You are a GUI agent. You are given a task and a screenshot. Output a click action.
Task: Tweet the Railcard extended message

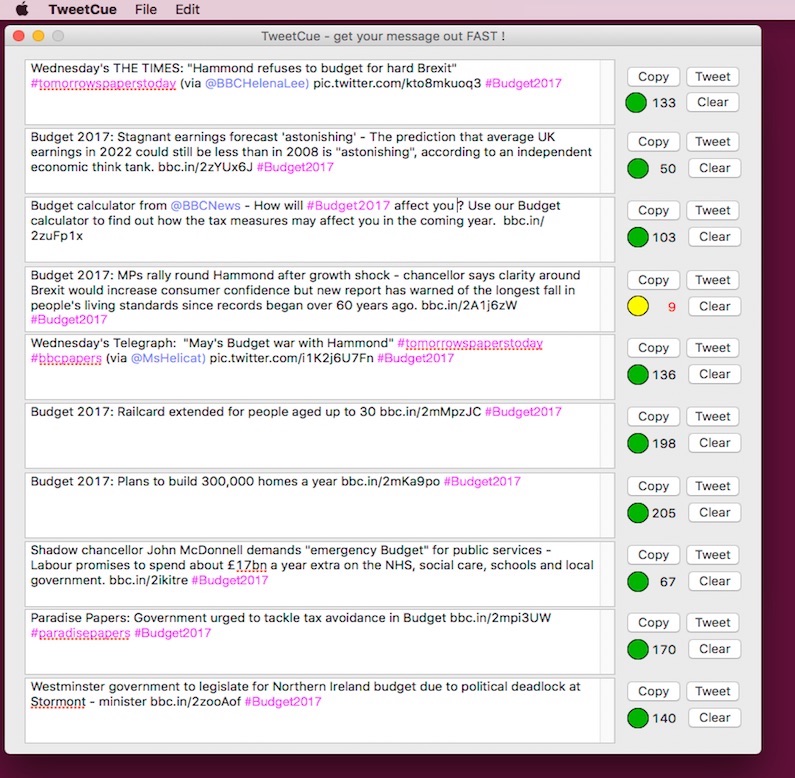coord(712,416)
